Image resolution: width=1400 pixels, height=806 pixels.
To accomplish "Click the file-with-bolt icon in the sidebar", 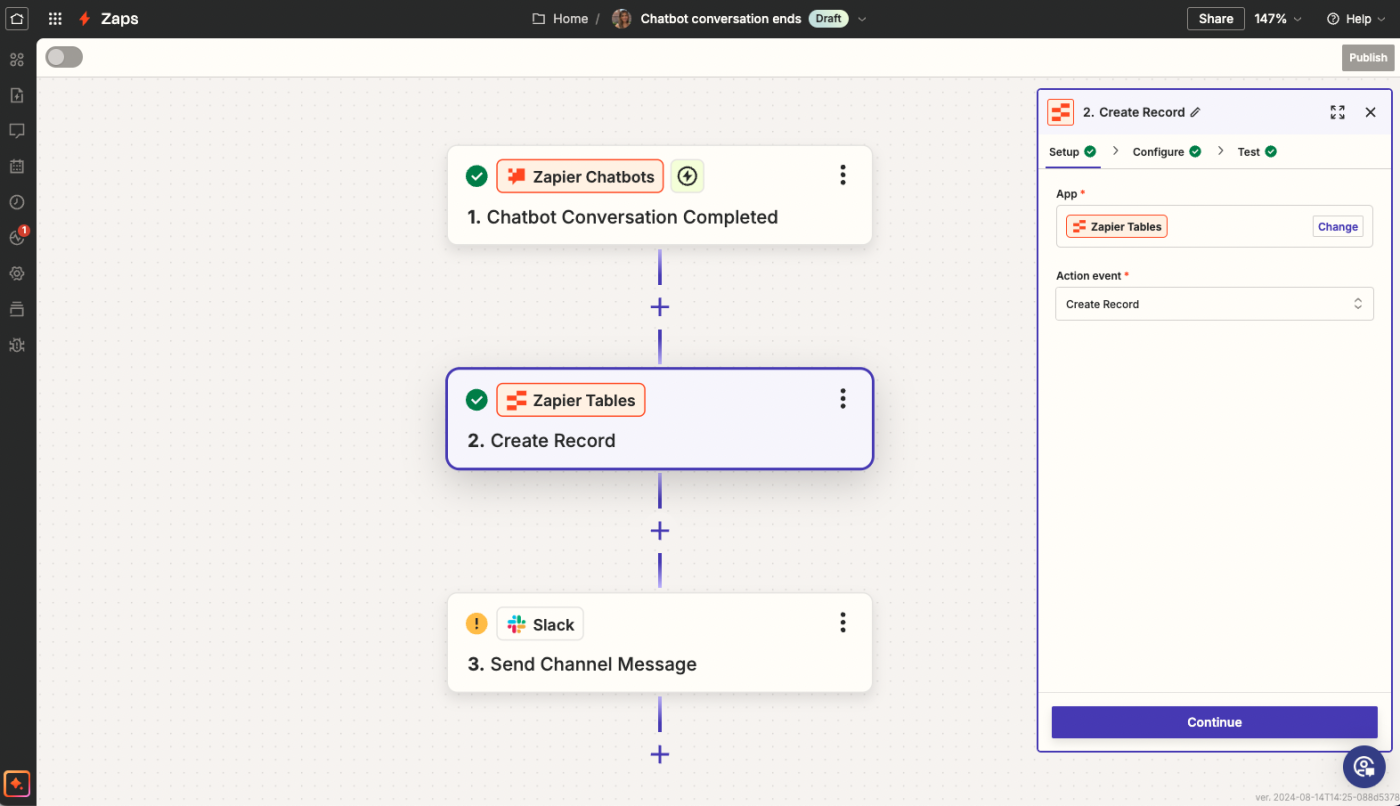I will [x=17, y=95].
